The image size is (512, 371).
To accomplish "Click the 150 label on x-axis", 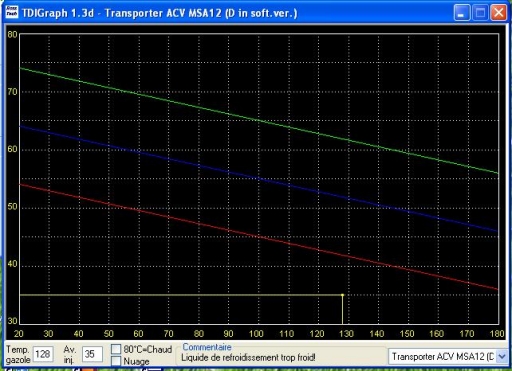I will [407, 333].
